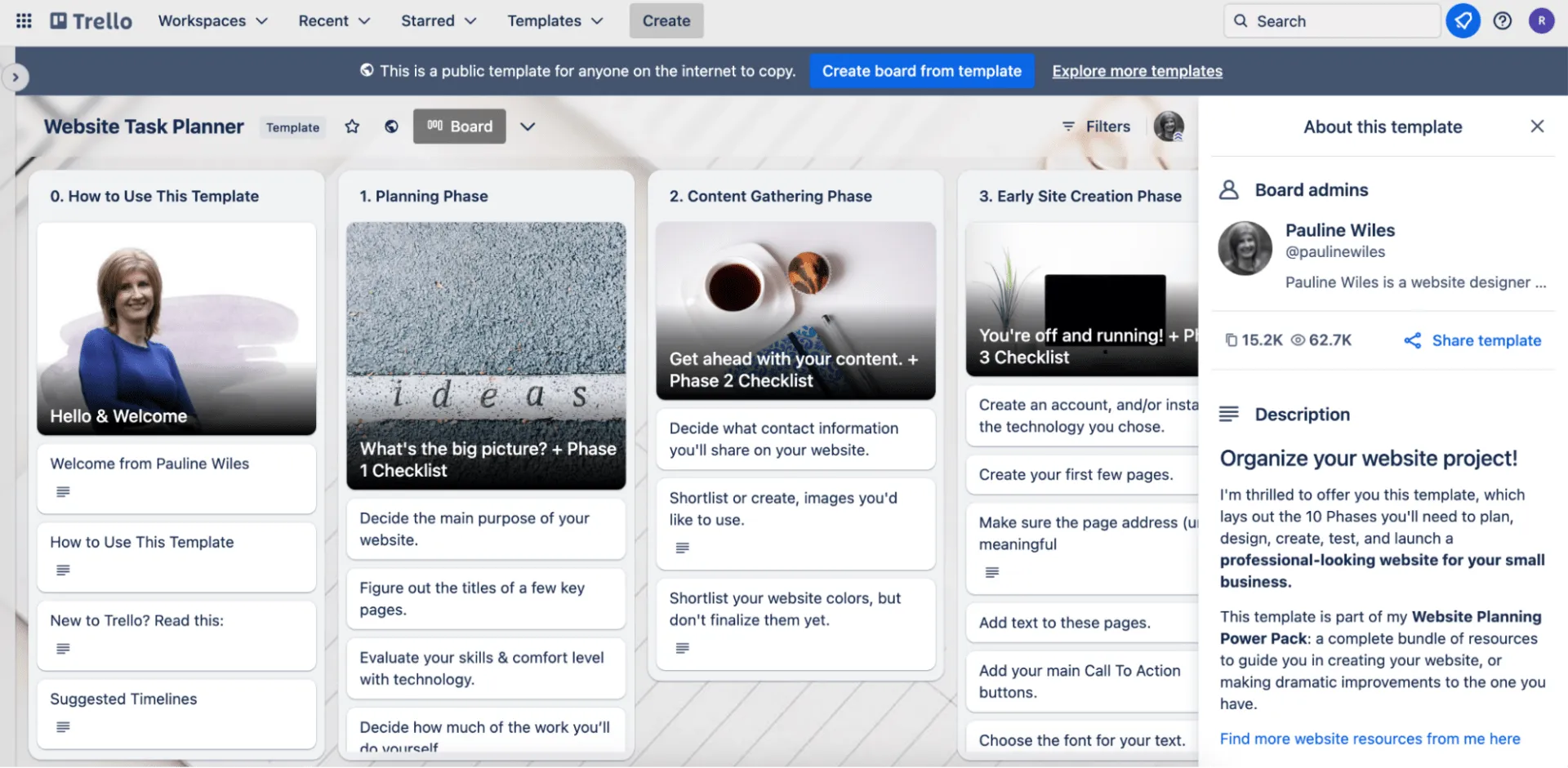Click Create board from template button
This screenshot has height=768, width=1568.
tap(921, 71)
